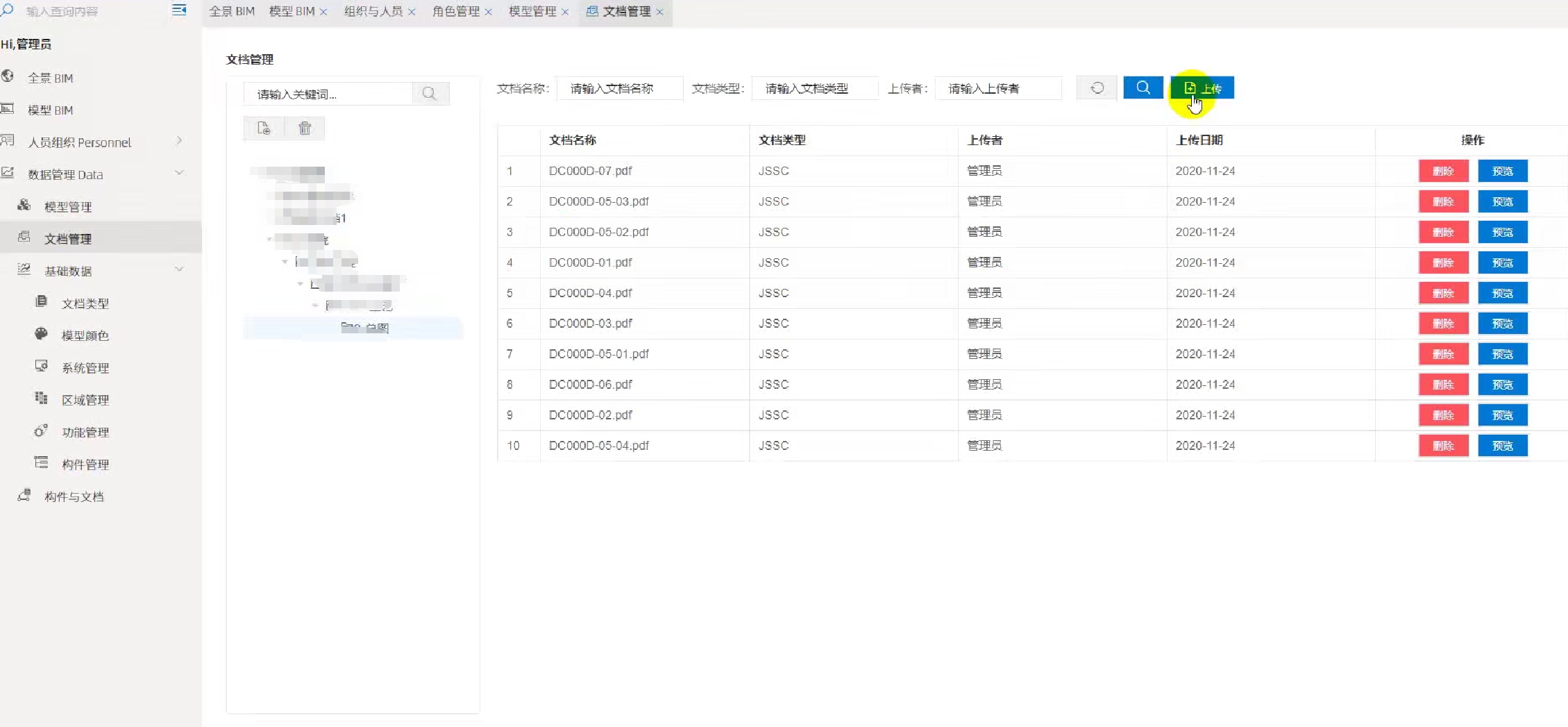This screenshot has height=727, width=1568.
Task: Click the green upload button
Action: (1203, 88)
